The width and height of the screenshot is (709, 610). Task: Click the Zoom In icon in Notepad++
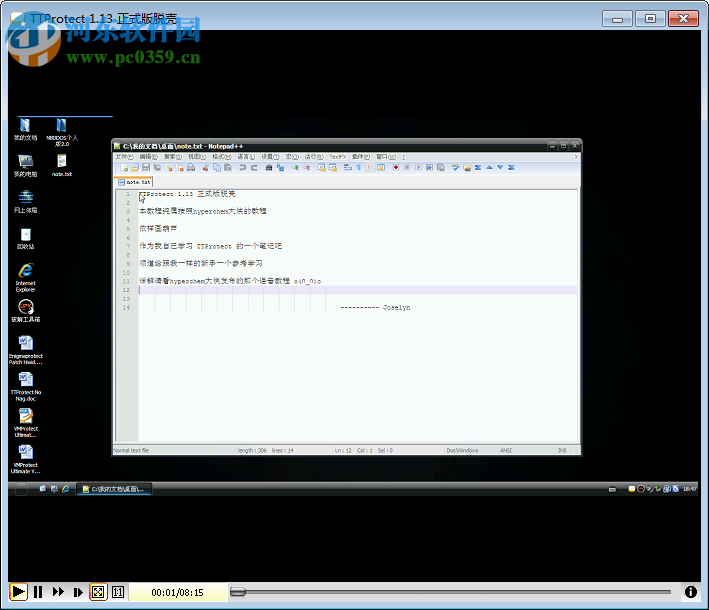click(295, 168)
